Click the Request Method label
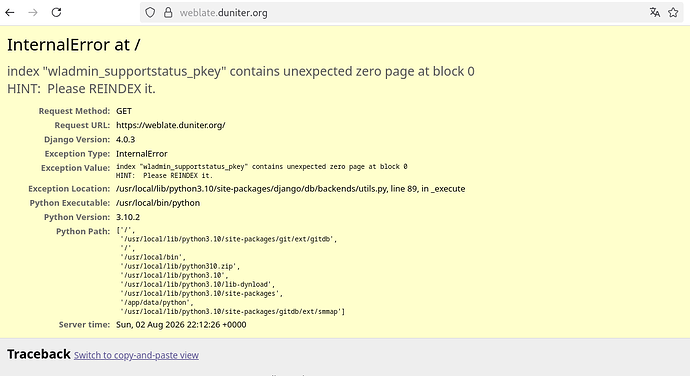Image resolution: width=690 pixels, height=376 pixels. (74, 111)
